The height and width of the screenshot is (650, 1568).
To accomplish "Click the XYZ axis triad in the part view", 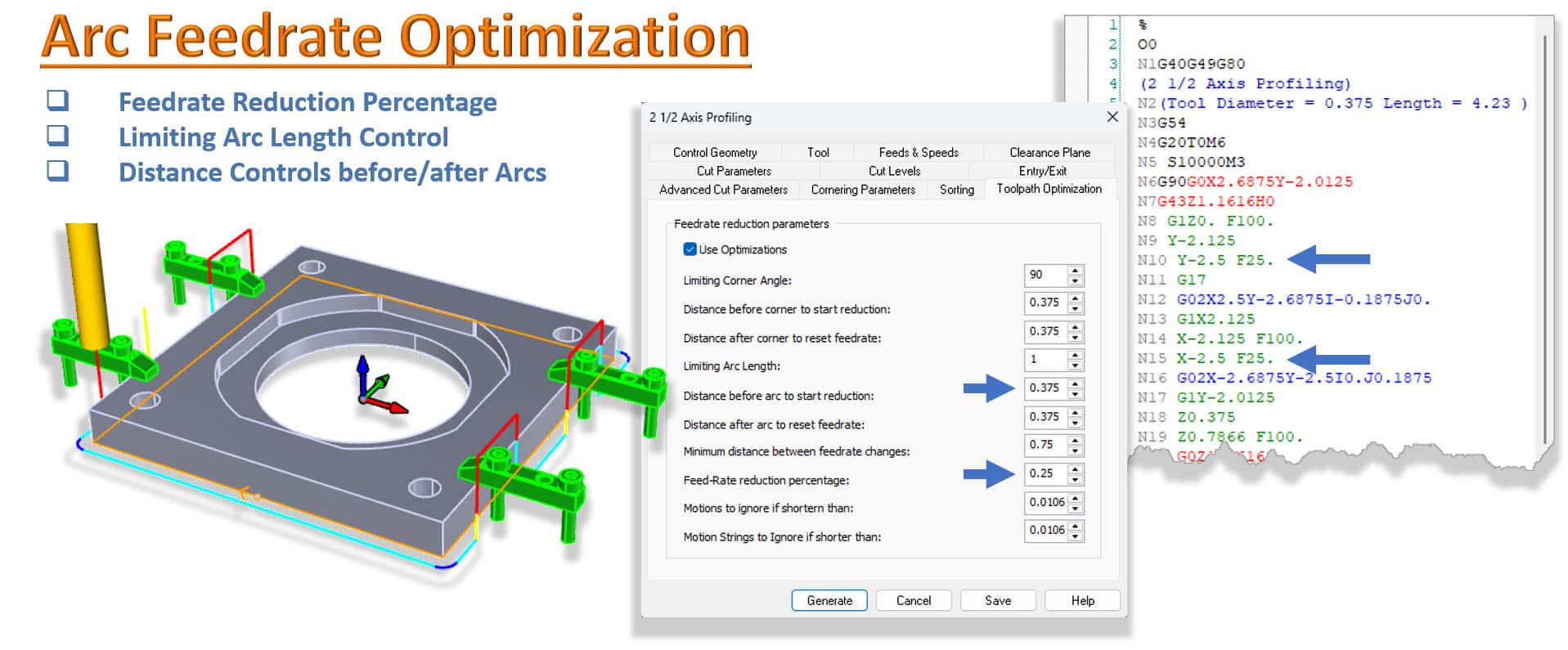I will pyautogui.click(x=375, y=387).
